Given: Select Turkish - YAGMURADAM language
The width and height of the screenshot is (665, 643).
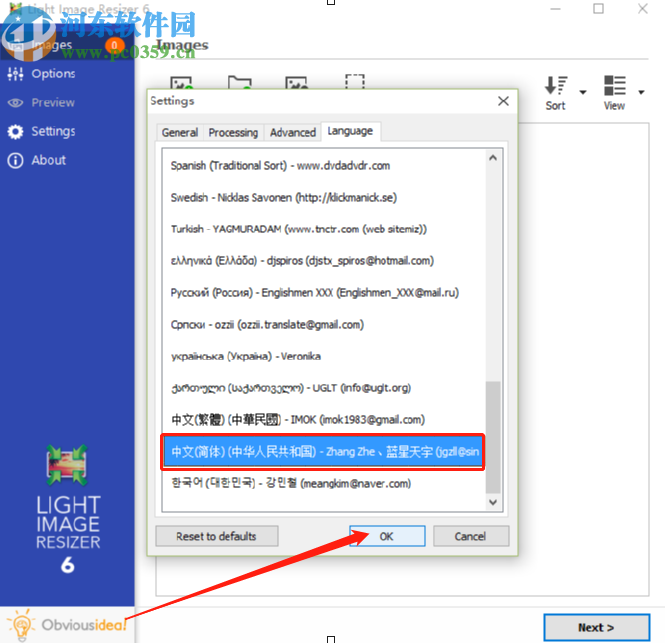Looking at the screenshot, I should coord(324,229).
